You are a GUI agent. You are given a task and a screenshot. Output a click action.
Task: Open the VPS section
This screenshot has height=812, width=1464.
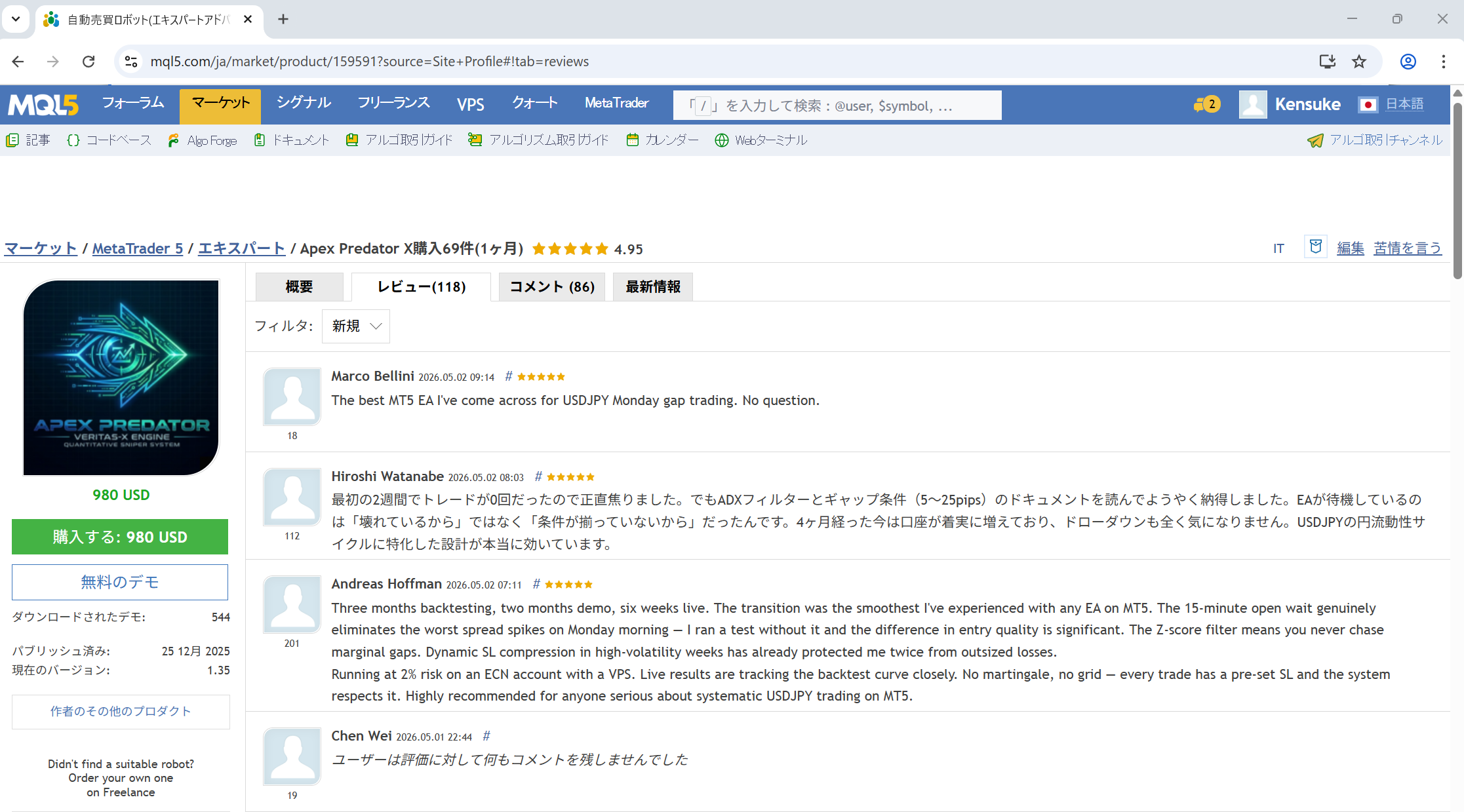click(471, 105)
